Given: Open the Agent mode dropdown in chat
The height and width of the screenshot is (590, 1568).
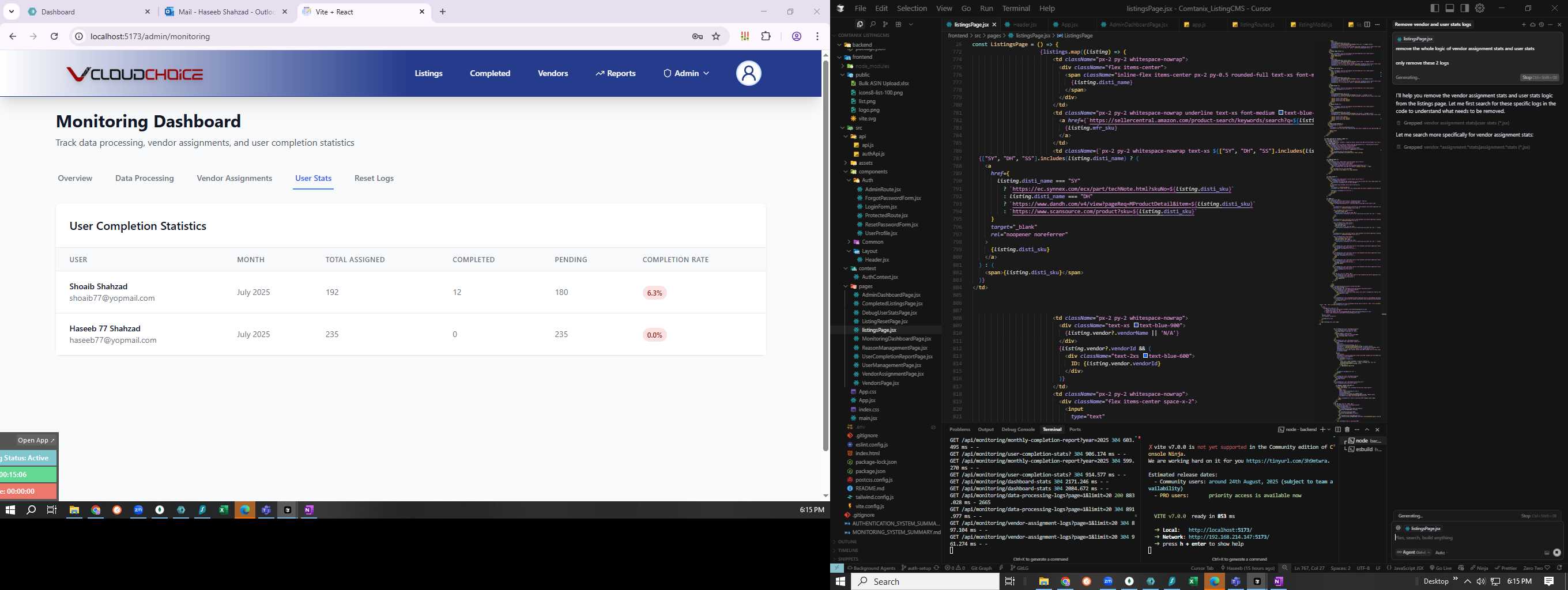Looking at the screenshot, I should tap(1412, 553).
